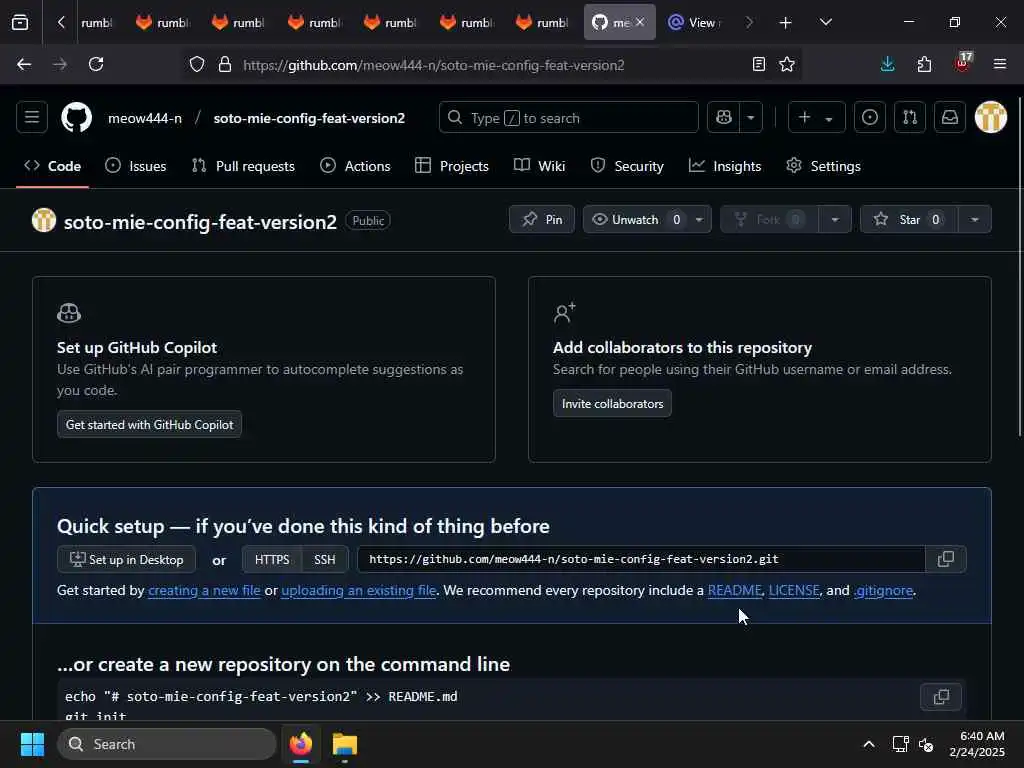The height and width of the screenshot is (768, 1024).
Task: Open Windows Start menu
Action: (32, 744)
